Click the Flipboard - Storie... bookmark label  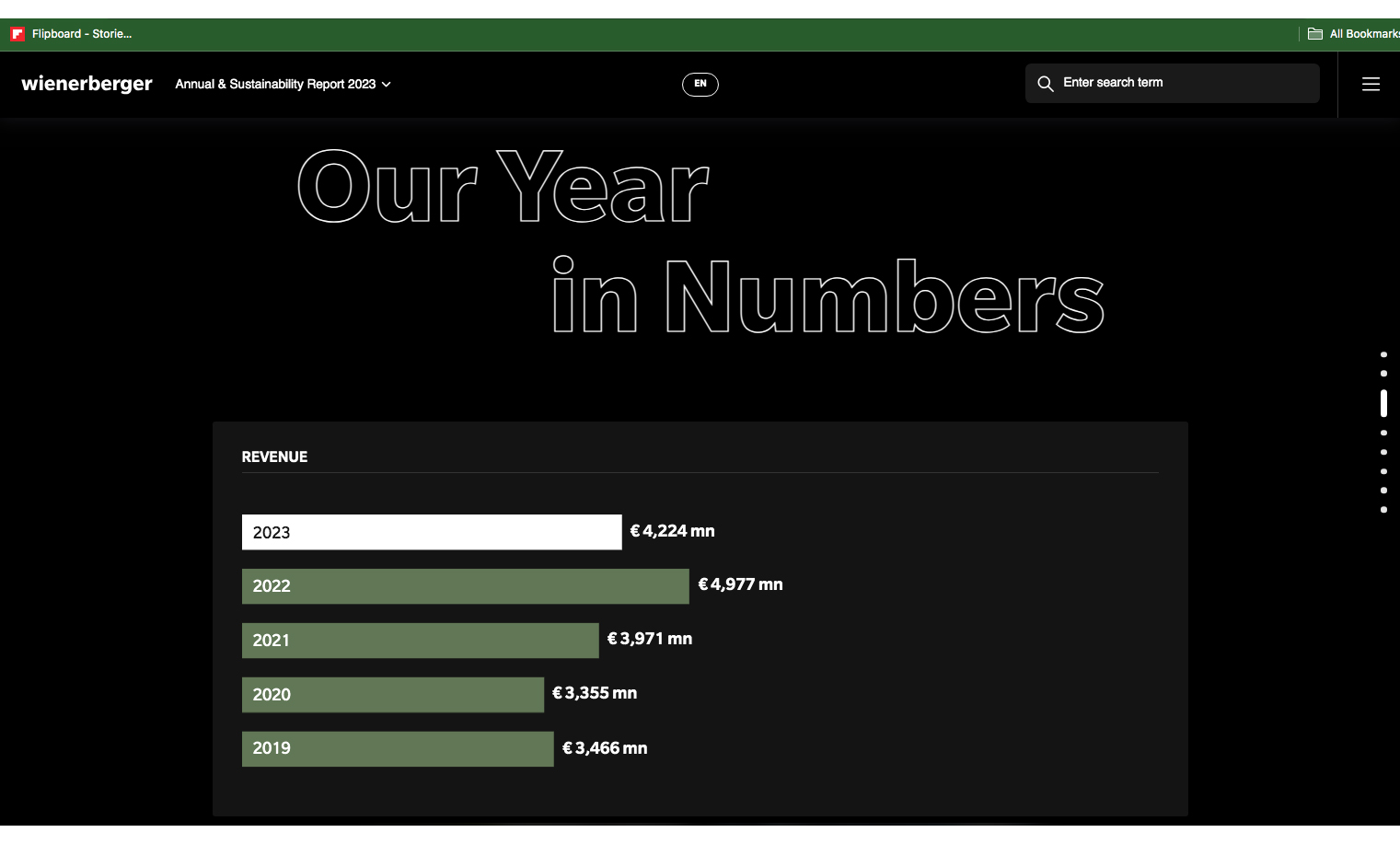[82, 34]
